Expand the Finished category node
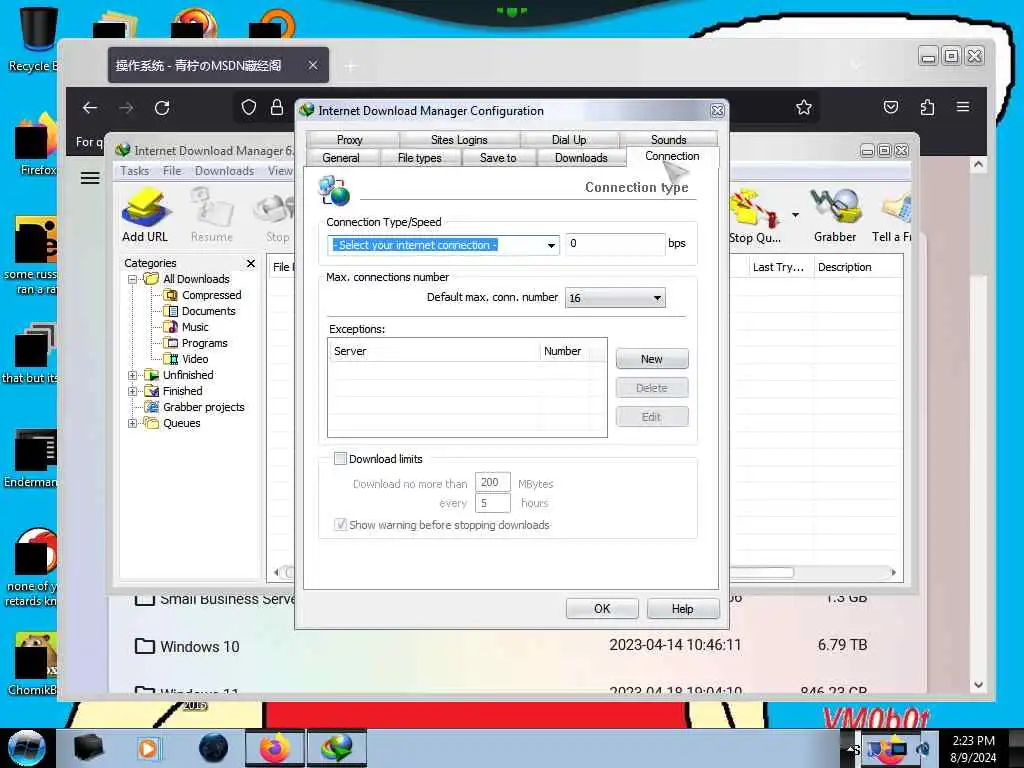 133,391
